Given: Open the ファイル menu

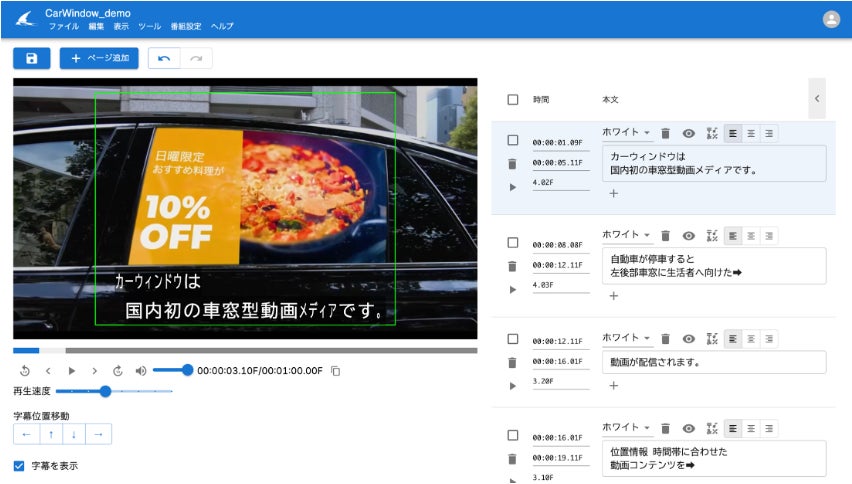Looking at the screenshot, I should [64, 26].
